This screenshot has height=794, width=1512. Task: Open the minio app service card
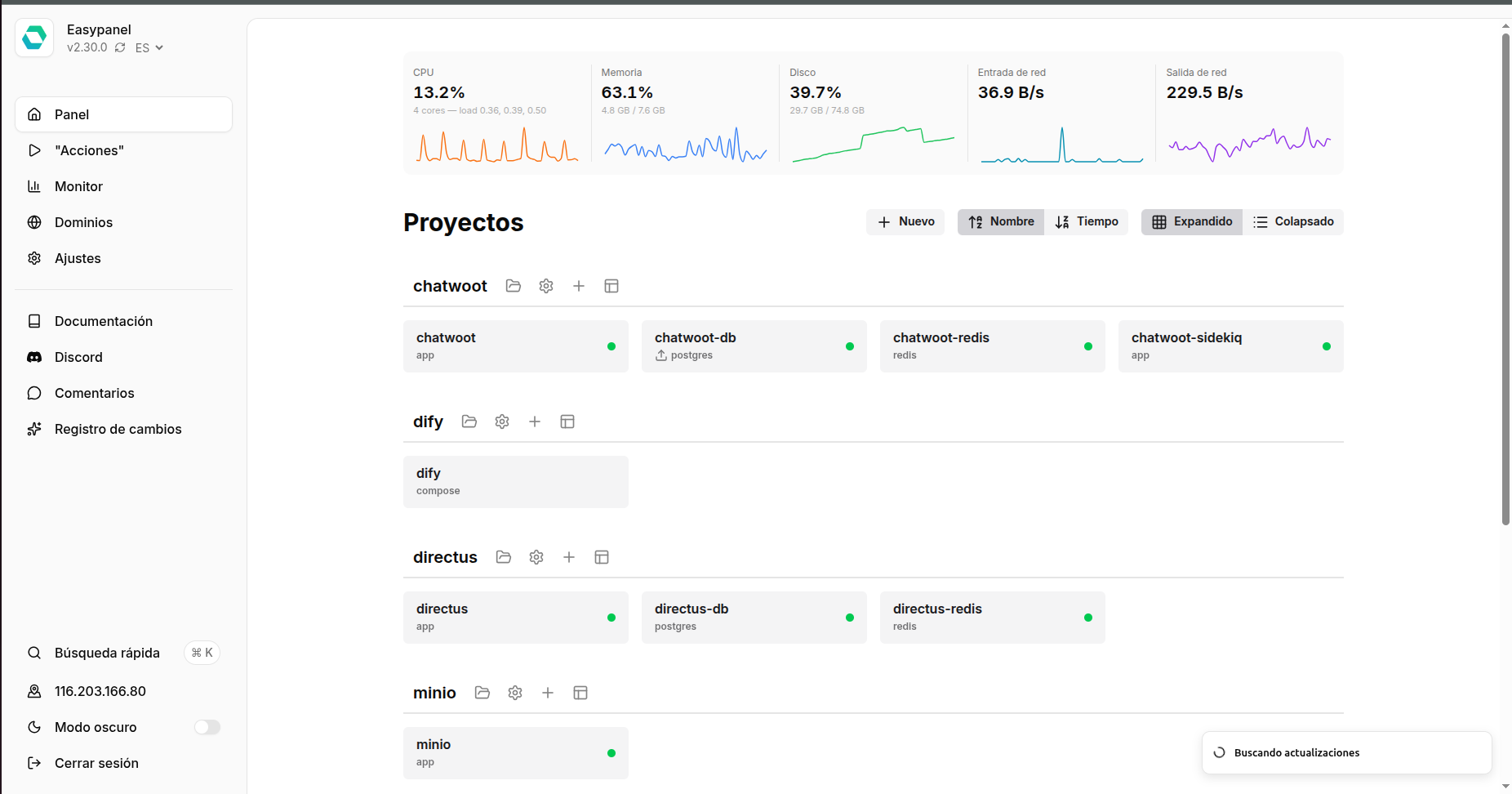(516, 753)
